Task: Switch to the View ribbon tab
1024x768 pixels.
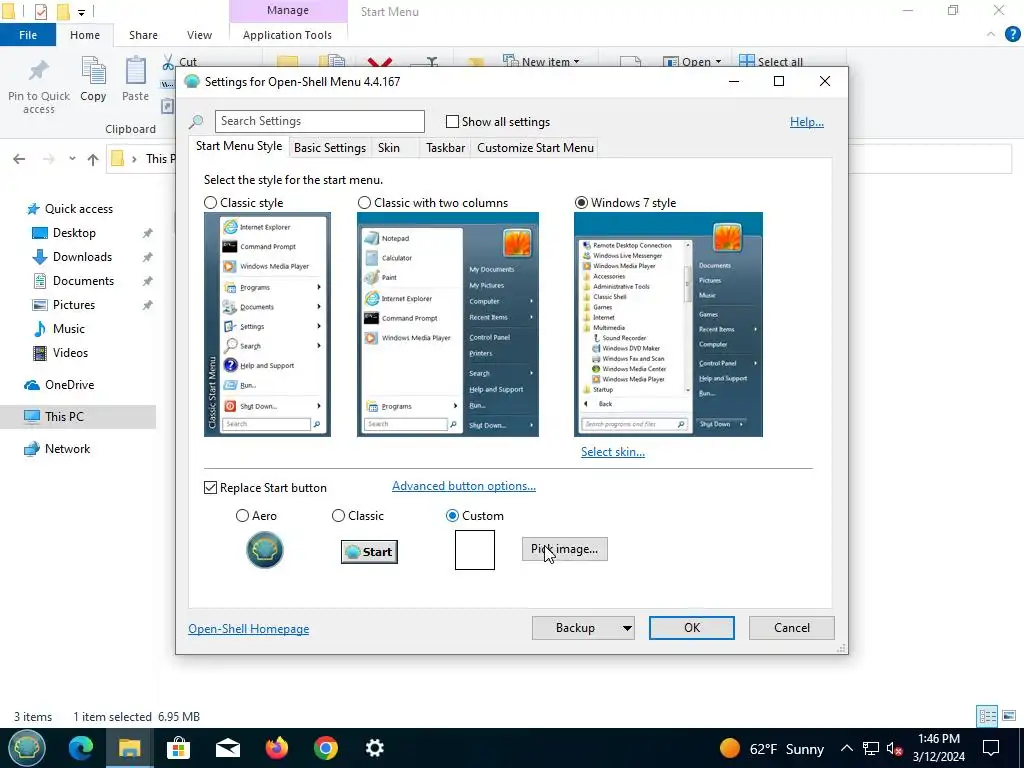Action: [199, 35]
